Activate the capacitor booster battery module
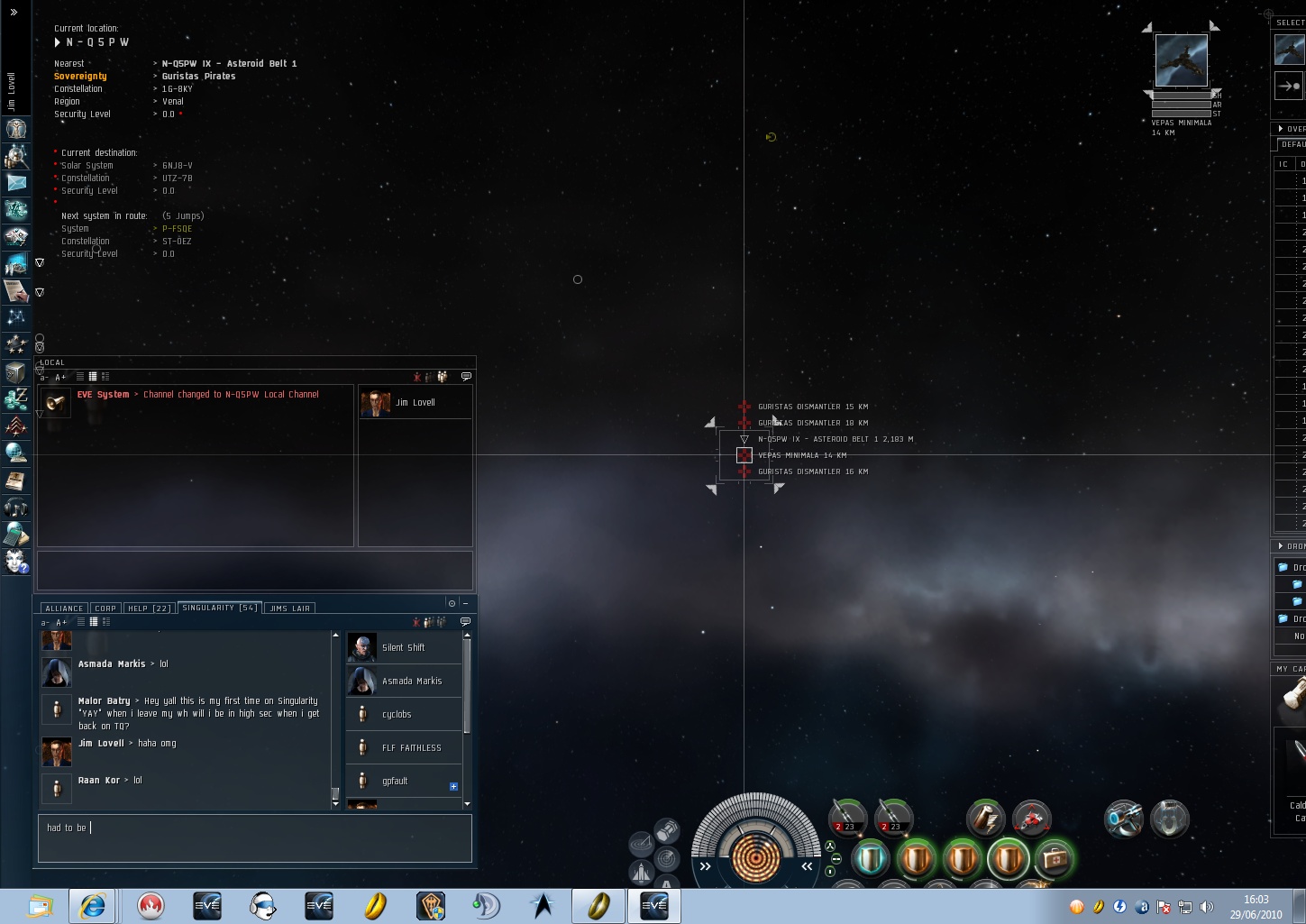 tap(985, 819)
